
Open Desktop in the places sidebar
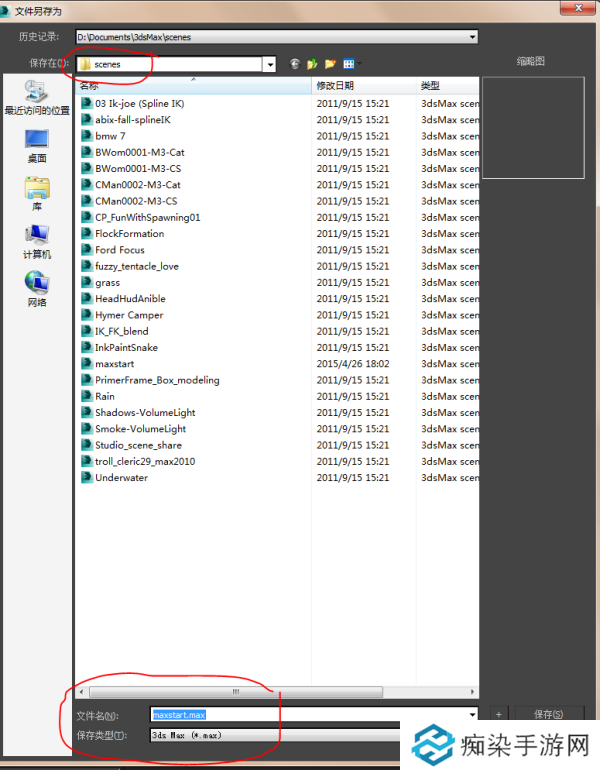click(37, 146)
